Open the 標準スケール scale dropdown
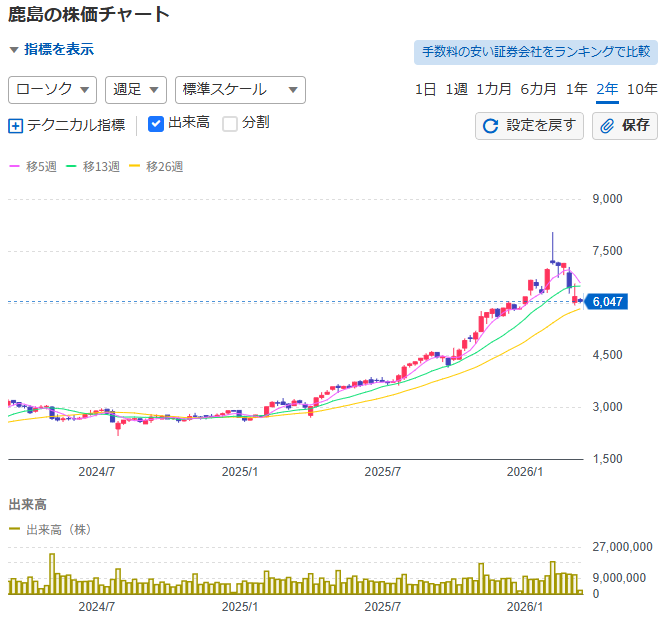This screenshot has width=670, height=619. [239, 89]
